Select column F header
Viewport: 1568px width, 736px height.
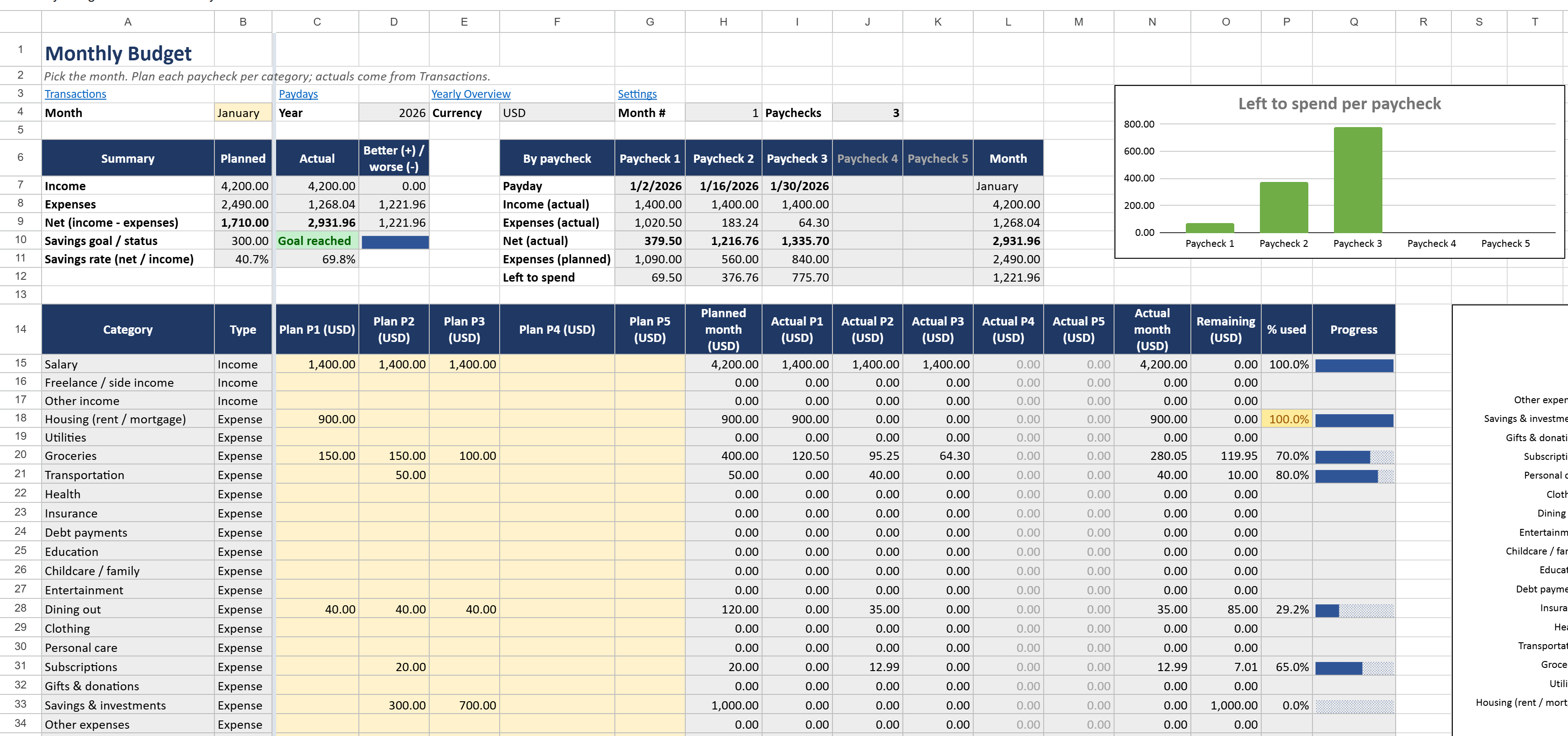(x=557, y=22)
